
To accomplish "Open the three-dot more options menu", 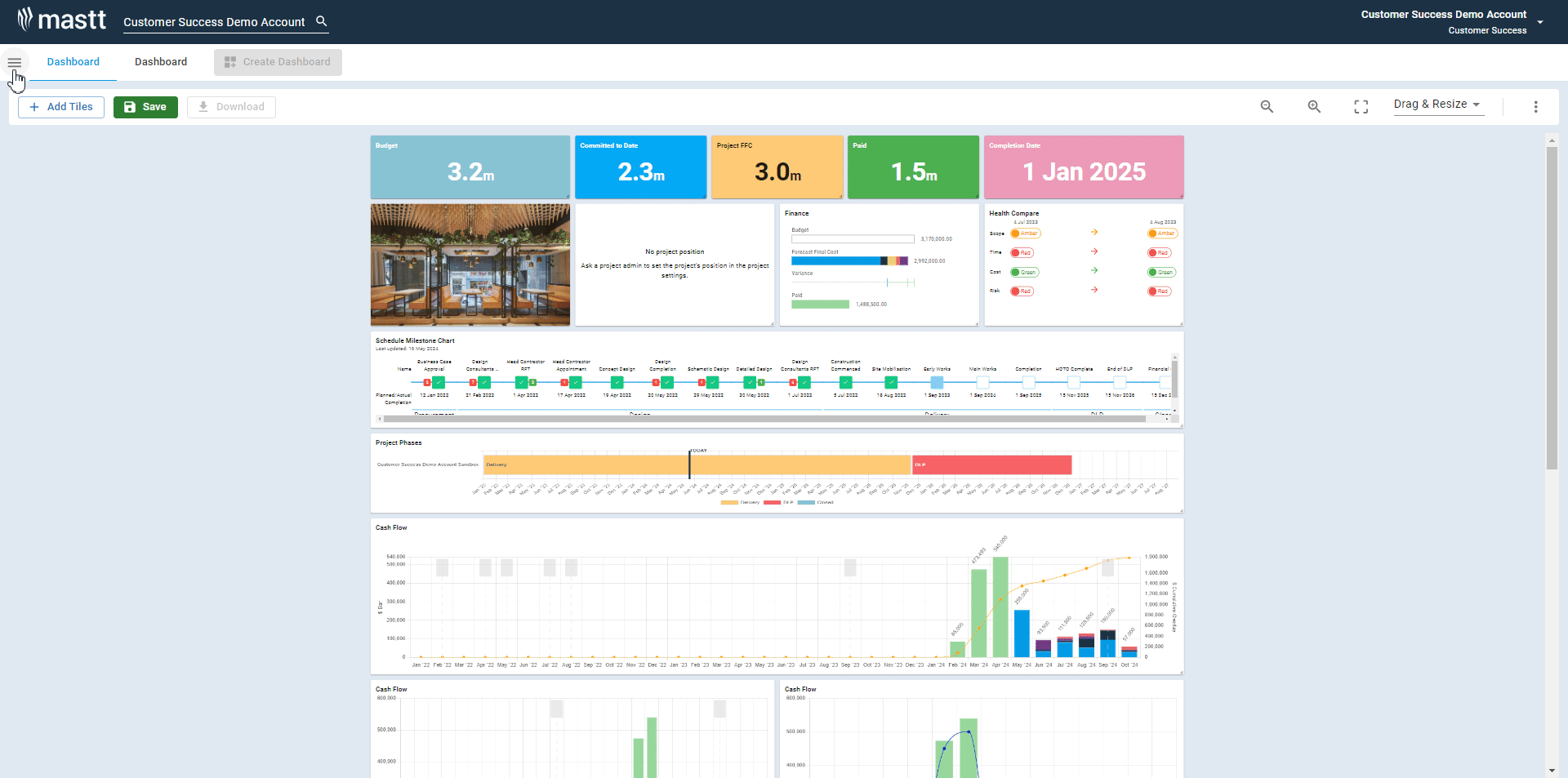I will click(x=1535, y=107).
